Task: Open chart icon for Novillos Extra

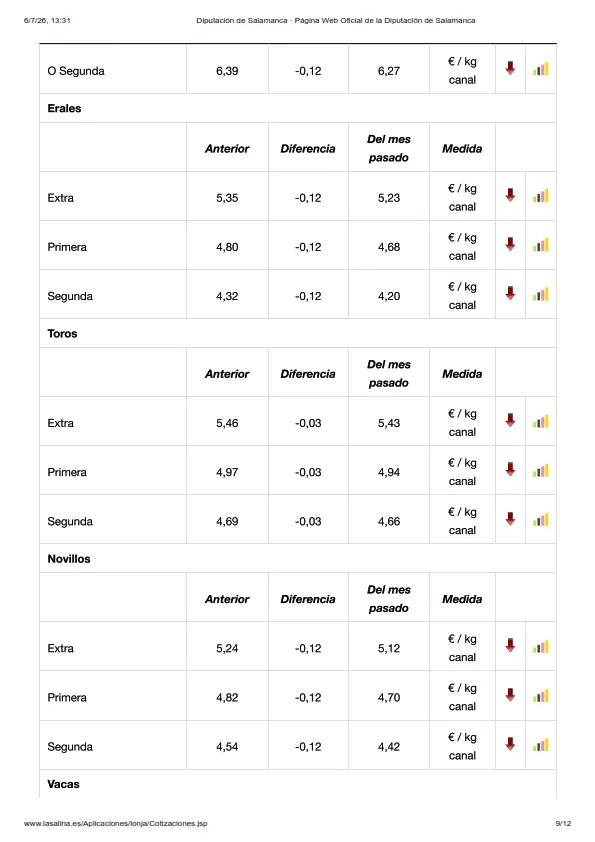Action: tap(541, 646)
